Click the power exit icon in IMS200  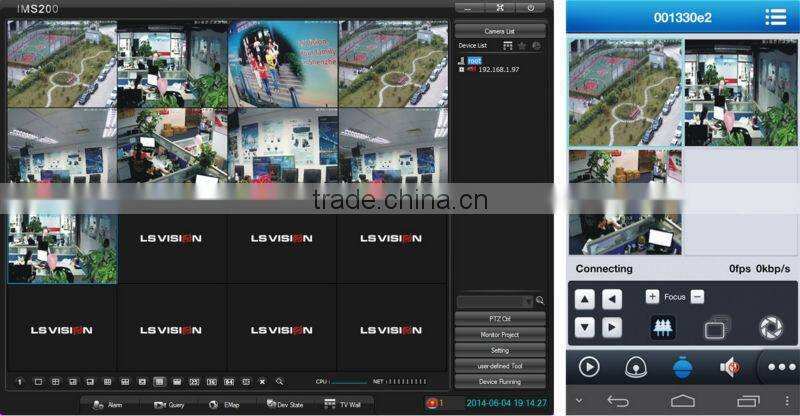(x=531, y=8)
